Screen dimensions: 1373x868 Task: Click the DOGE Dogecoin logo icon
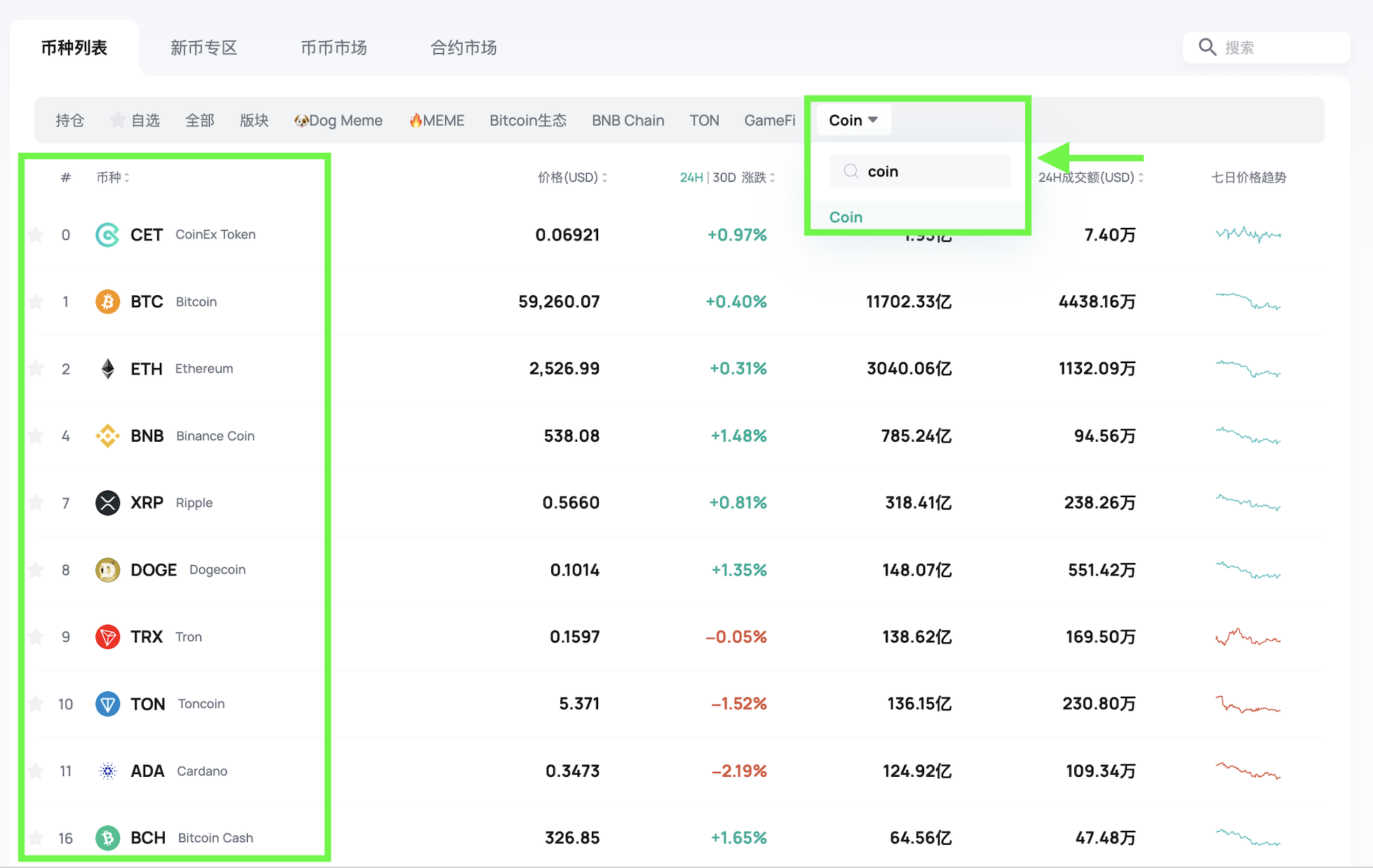click(107, 570)
